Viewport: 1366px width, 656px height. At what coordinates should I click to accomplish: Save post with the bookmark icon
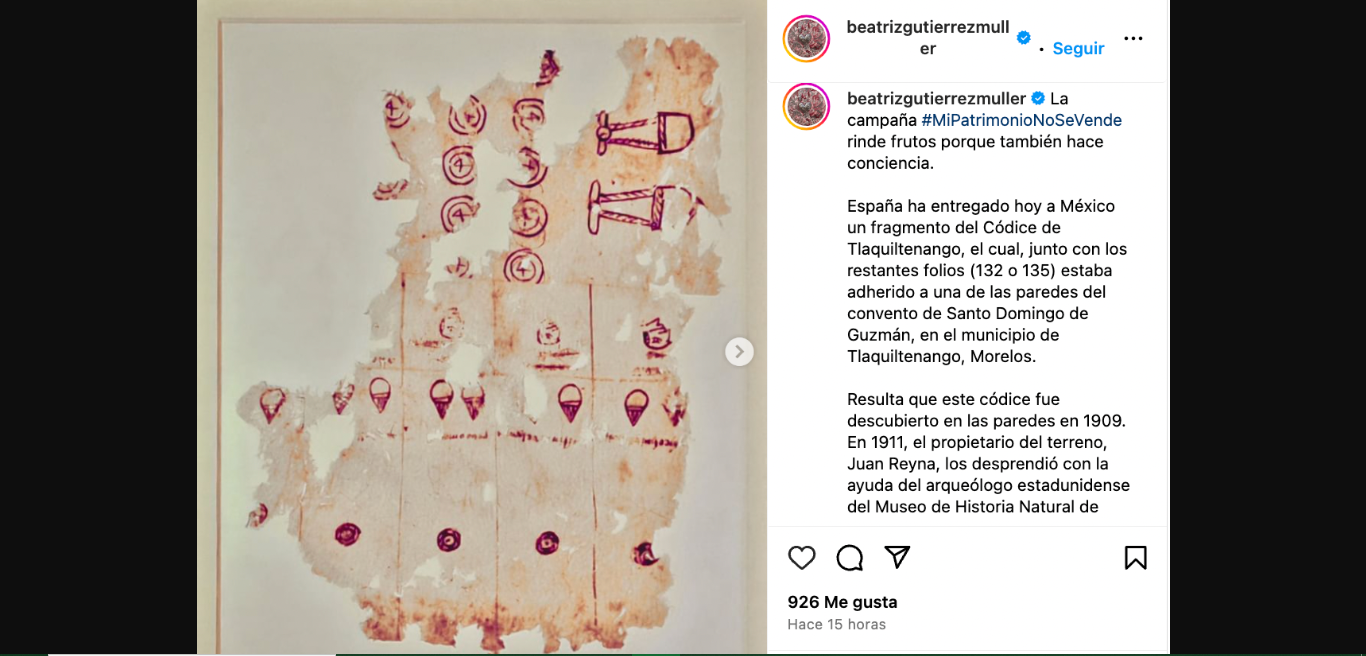coord(1136,558)
